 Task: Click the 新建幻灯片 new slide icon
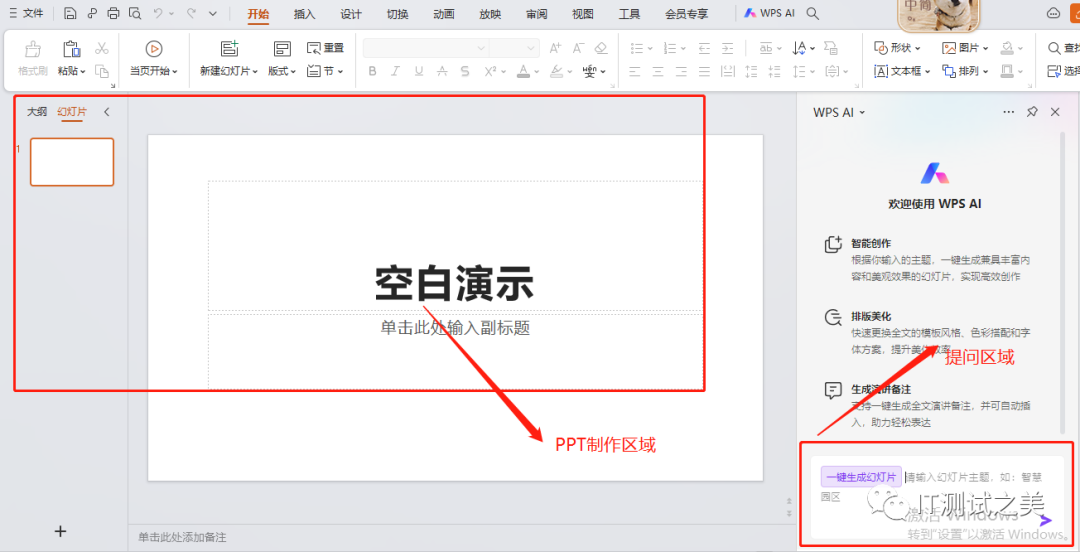[229, 49]
